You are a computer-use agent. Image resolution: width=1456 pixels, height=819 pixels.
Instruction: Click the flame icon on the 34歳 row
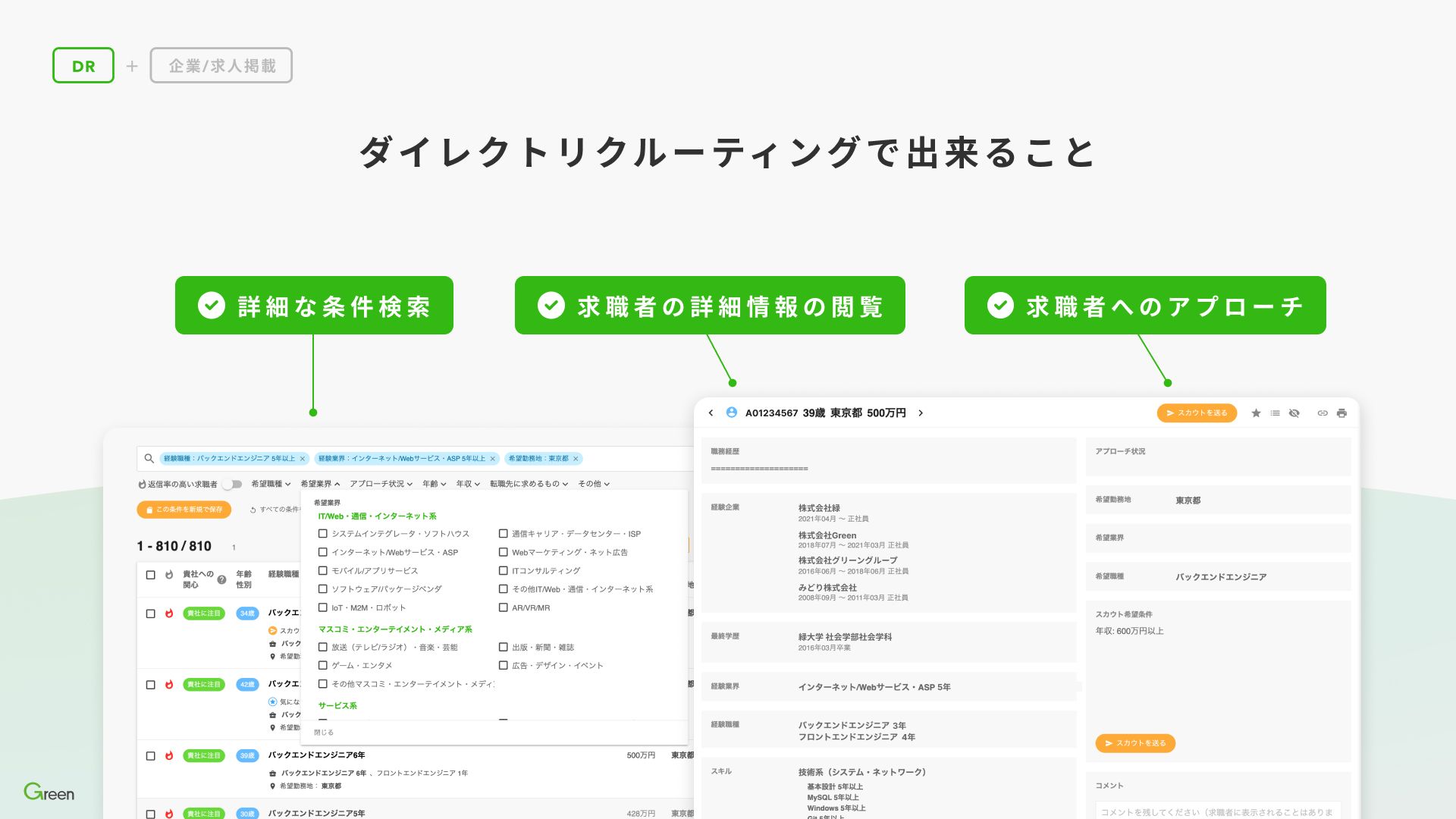[169, 613]
